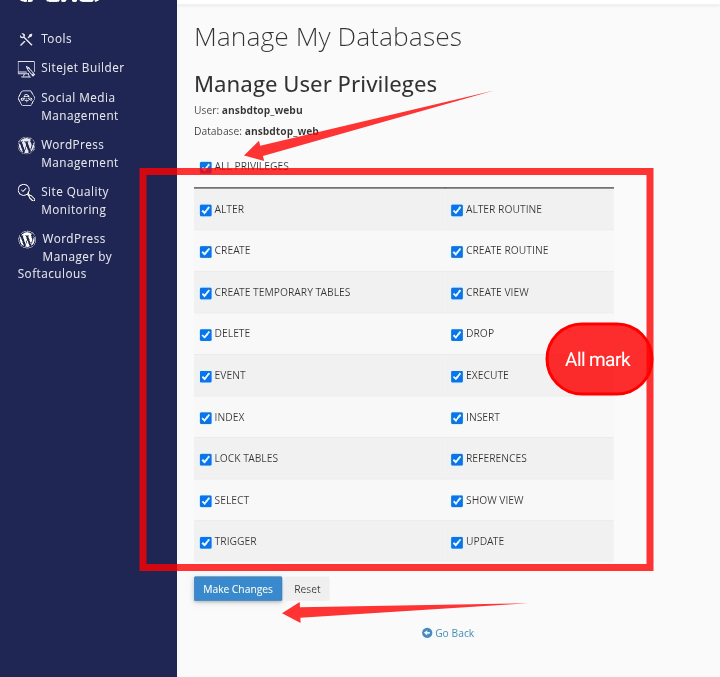The image size is (720, 677).
Task: Uncheck the DROP privilege checkbox
Action: [x=457, y=334]
